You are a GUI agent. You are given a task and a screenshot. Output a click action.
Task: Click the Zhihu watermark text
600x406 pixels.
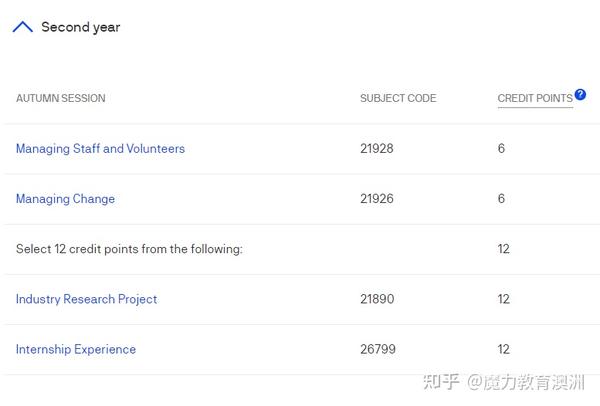click(504, 382)
